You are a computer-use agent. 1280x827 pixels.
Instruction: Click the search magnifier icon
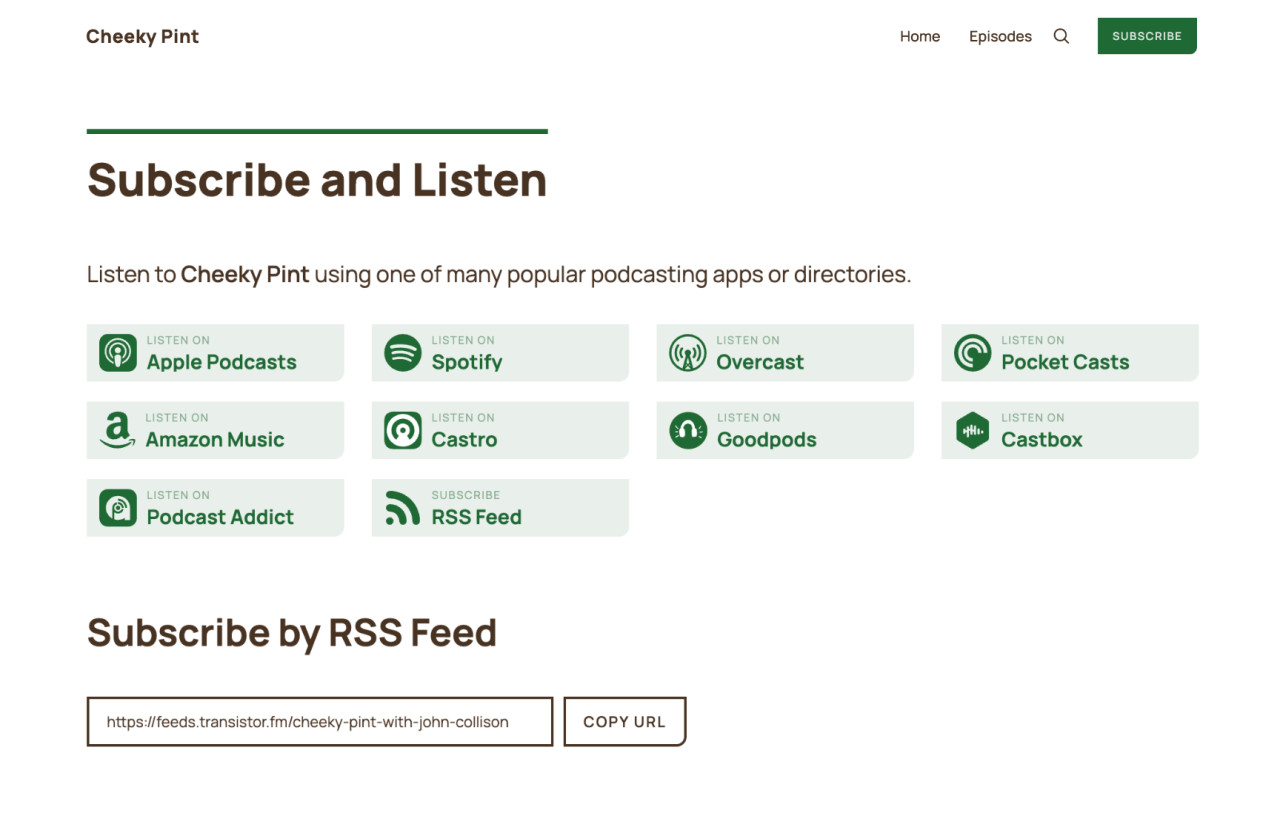pyautogui.click(x=1061, y=36)
